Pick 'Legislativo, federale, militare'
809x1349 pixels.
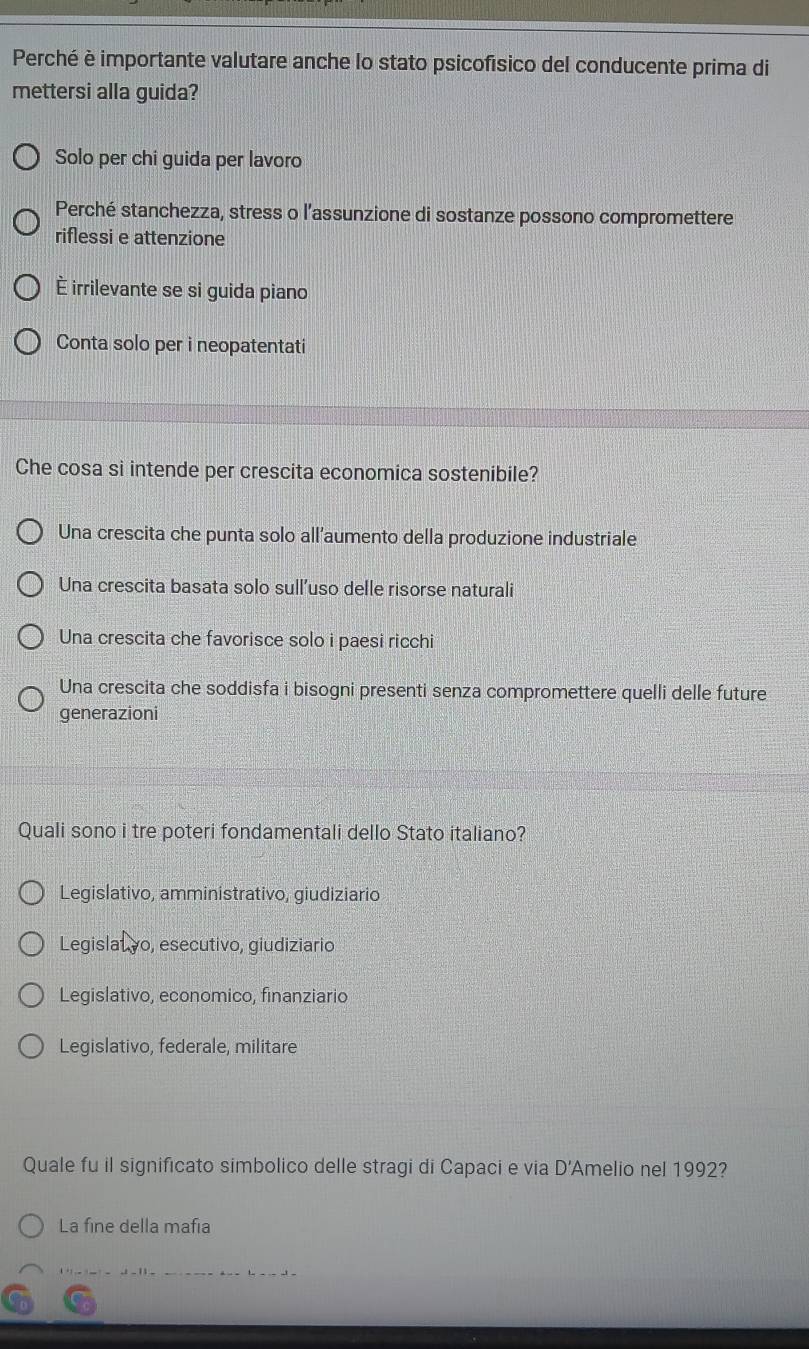pyautogui.click(x=32, y=1047)
